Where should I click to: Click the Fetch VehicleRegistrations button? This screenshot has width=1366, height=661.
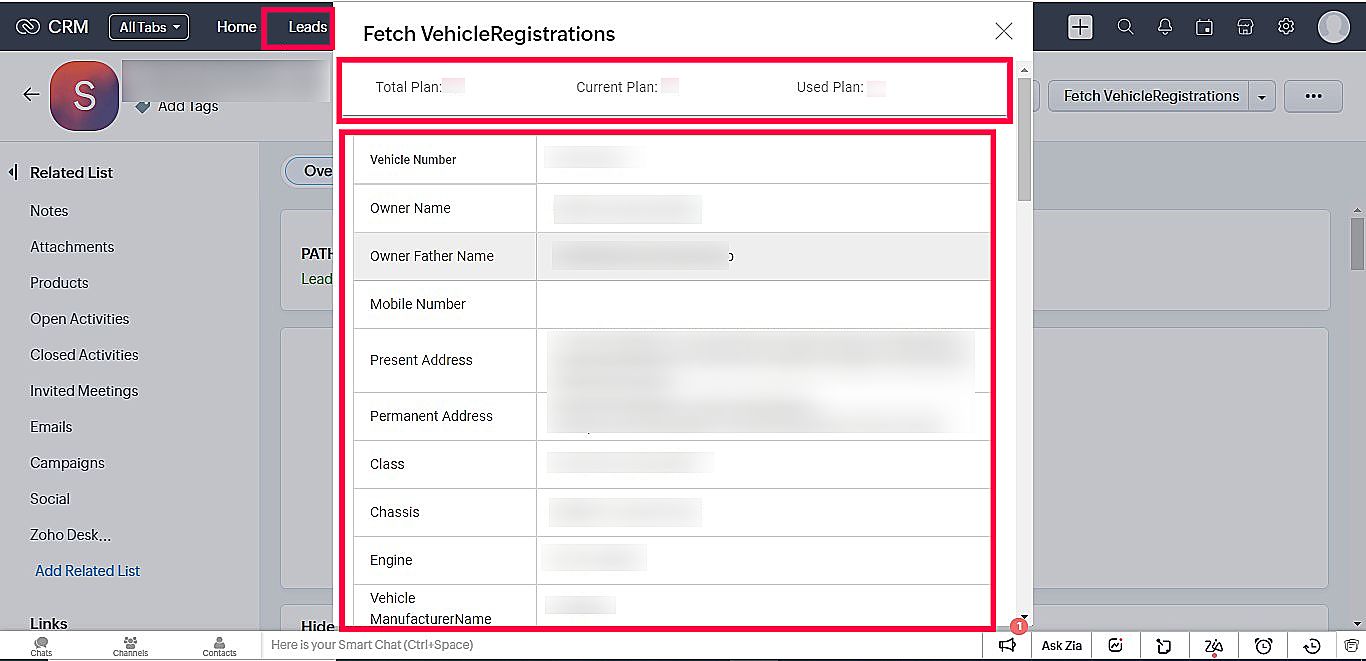tap(1151, 96)
